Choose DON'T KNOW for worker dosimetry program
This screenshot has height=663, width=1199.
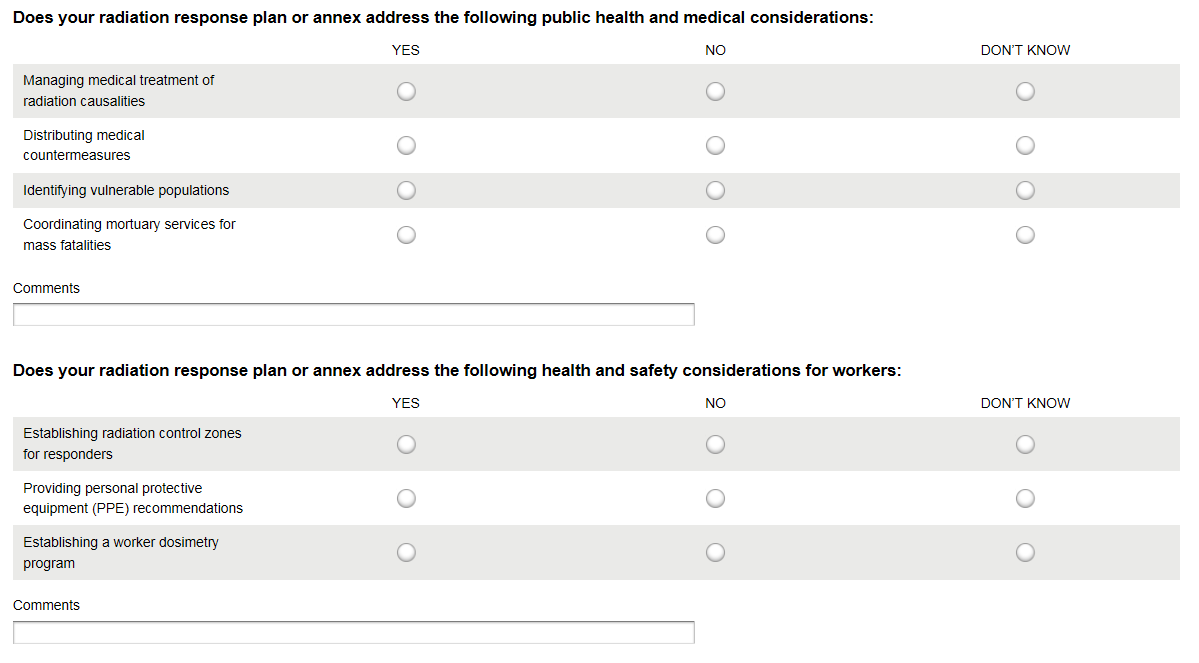point(1025,552)
